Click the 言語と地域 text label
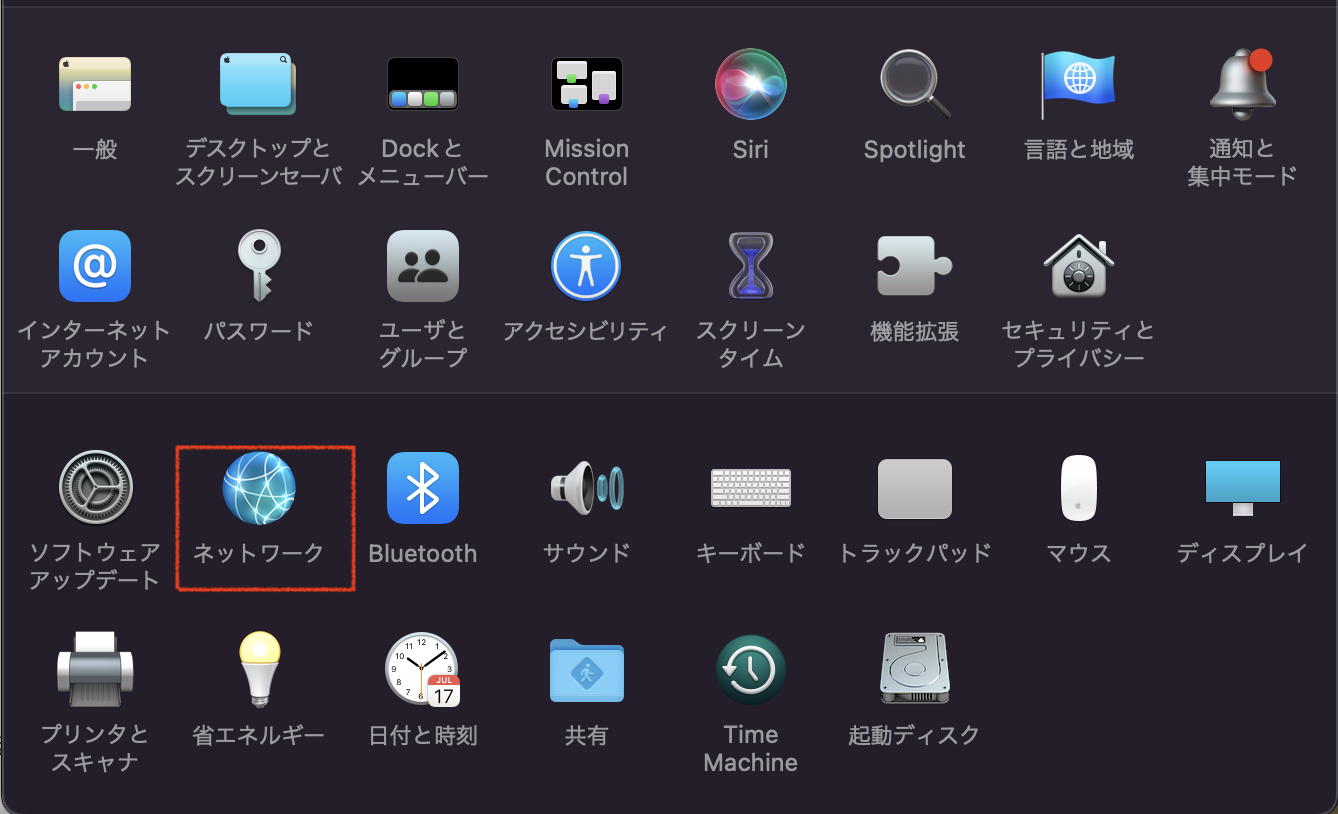The height and width of the screenshot is (814, 1338). click(1079, 150)
